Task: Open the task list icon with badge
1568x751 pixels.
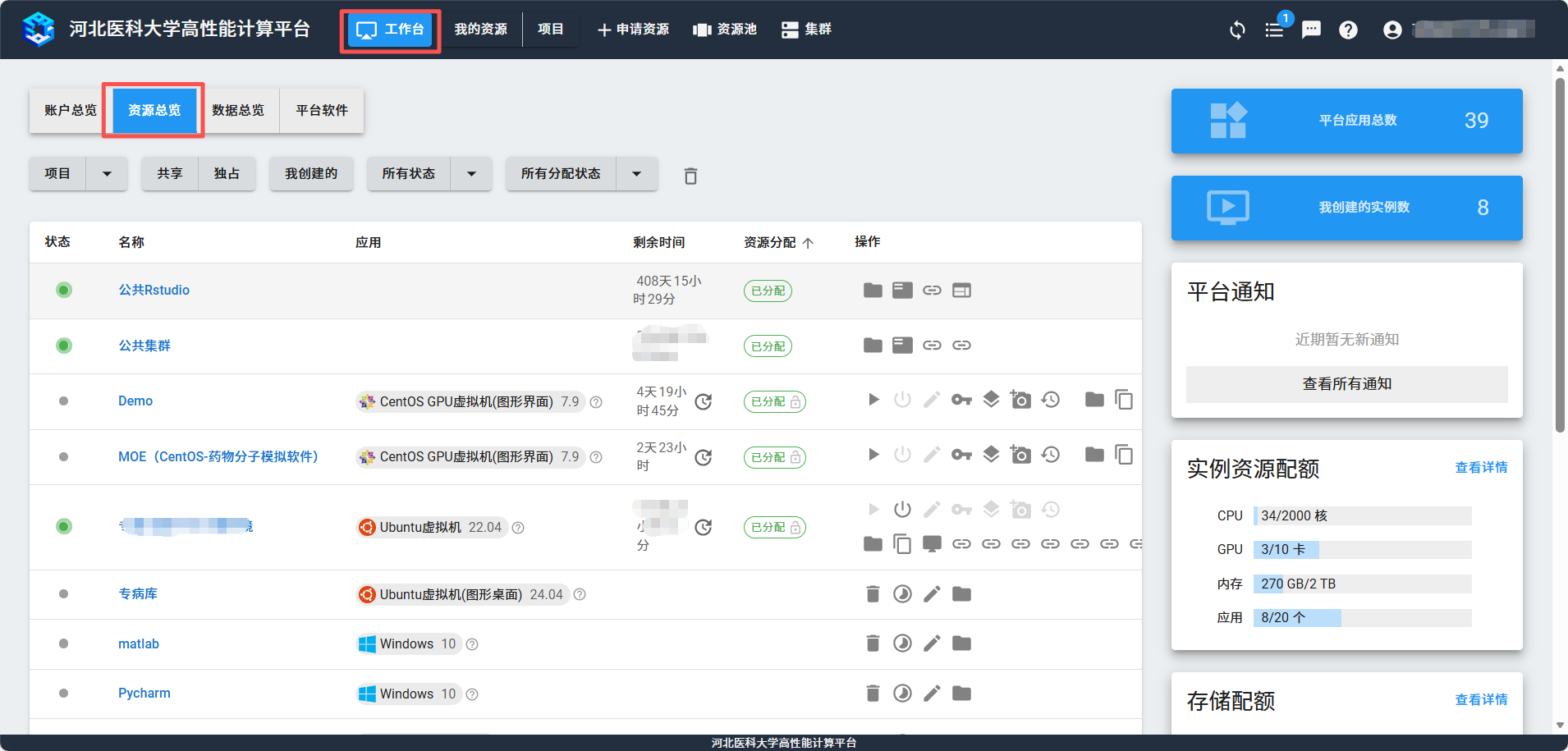Action: point(1274,30)
